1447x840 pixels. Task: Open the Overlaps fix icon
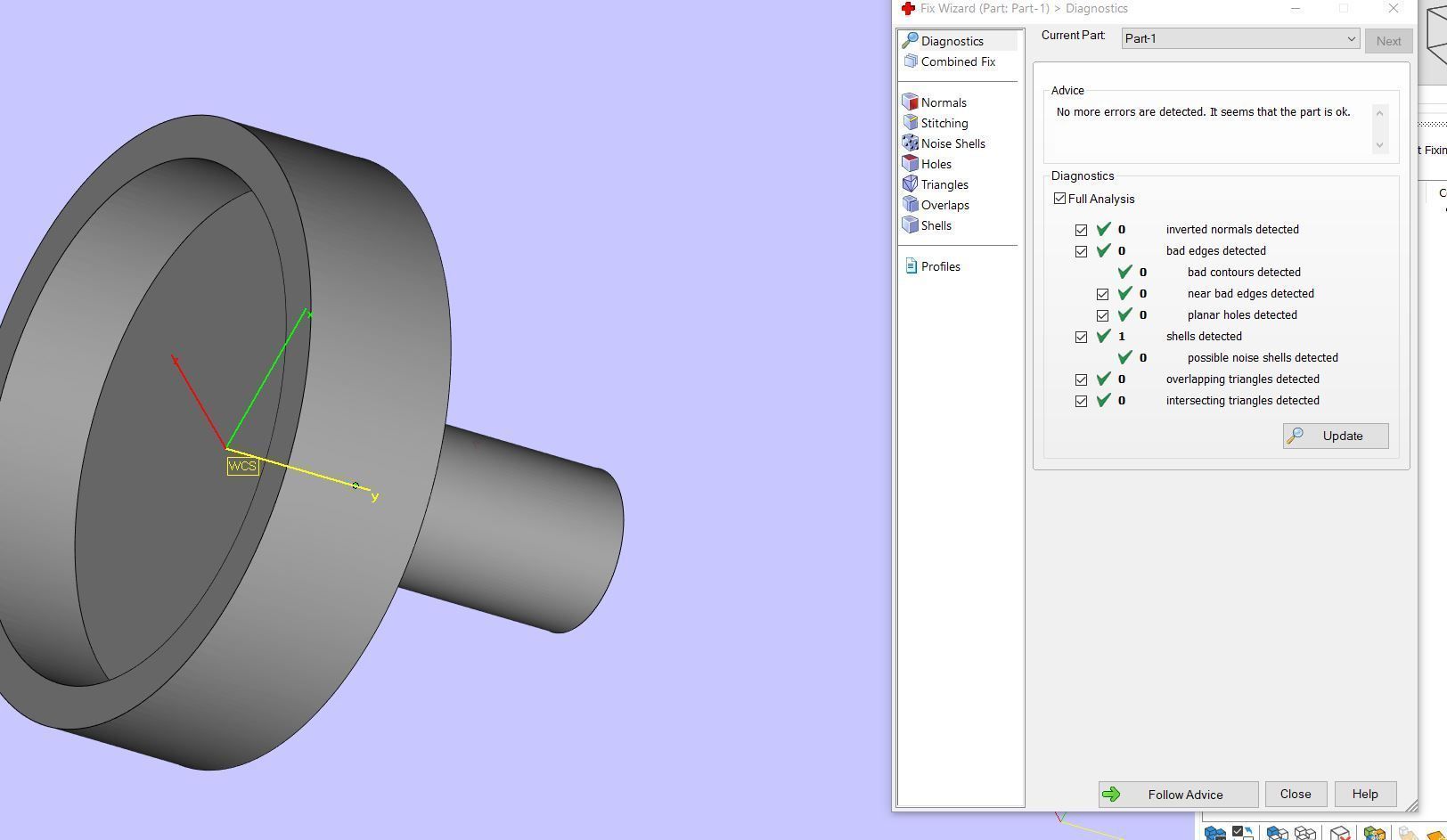[910, 205]
